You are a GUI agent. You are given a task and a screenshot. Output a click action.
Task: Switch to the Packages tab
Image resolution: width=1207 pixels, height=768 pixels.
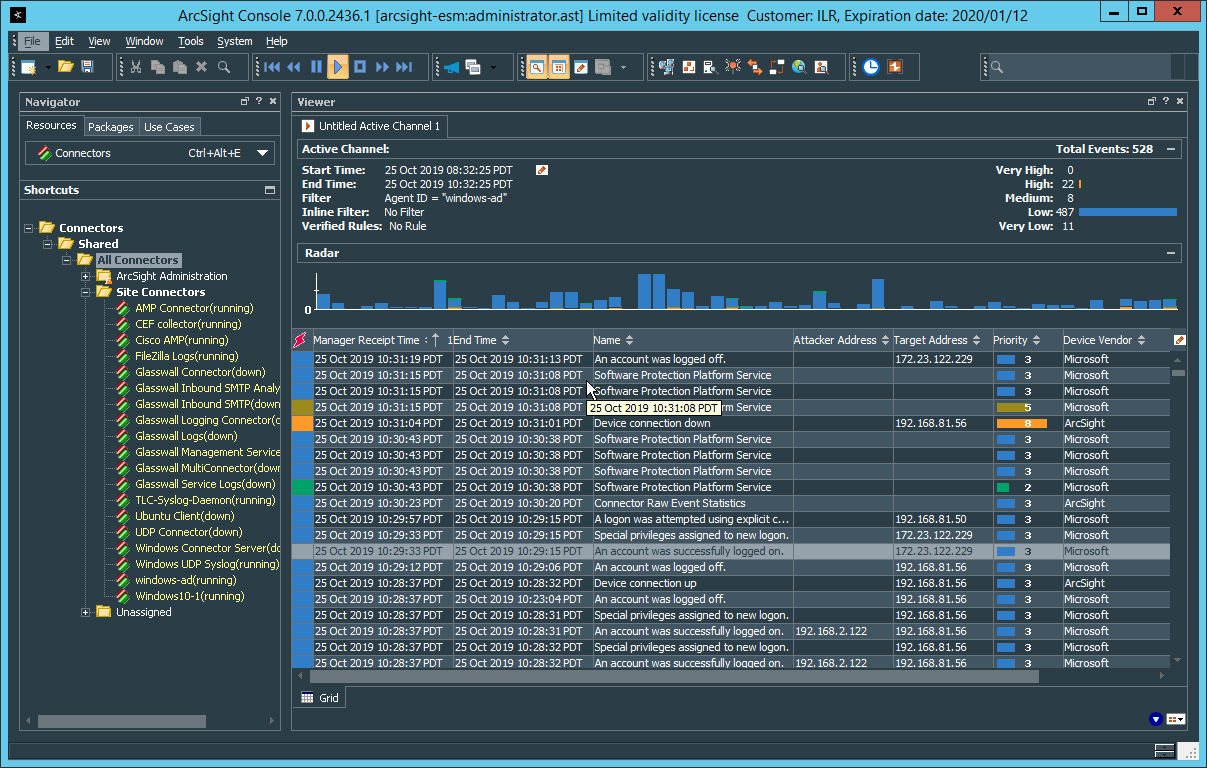tap(110, 127)
